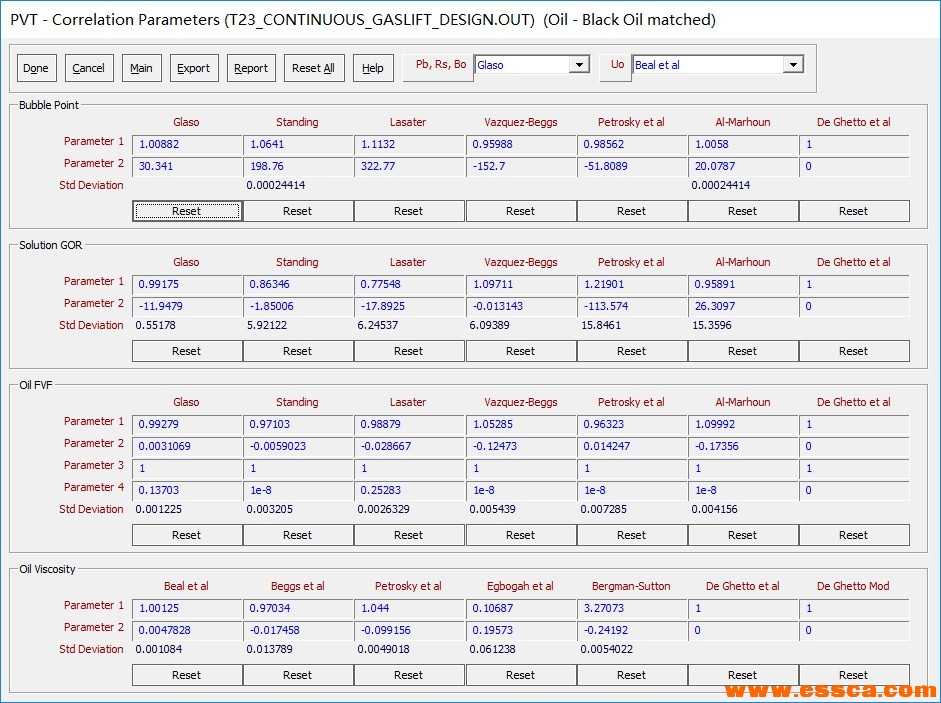Reset Standing in Solution GOR section
This screenshot has width=941, height=703.
point(297,351)
